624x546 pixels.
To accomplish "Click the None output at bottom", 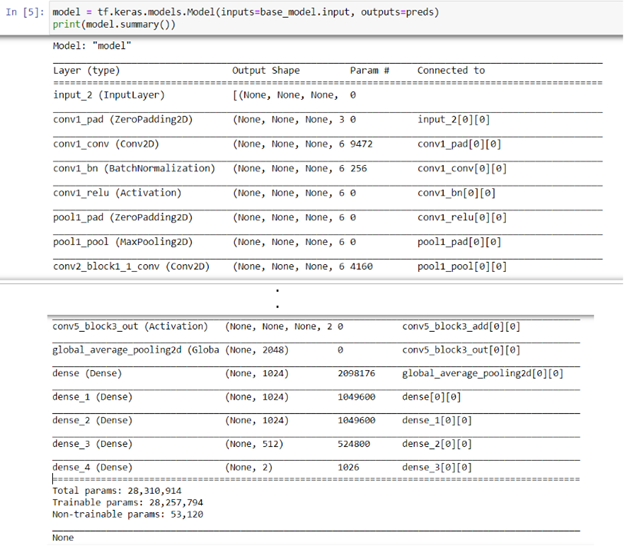I will (x=63, y=538).
